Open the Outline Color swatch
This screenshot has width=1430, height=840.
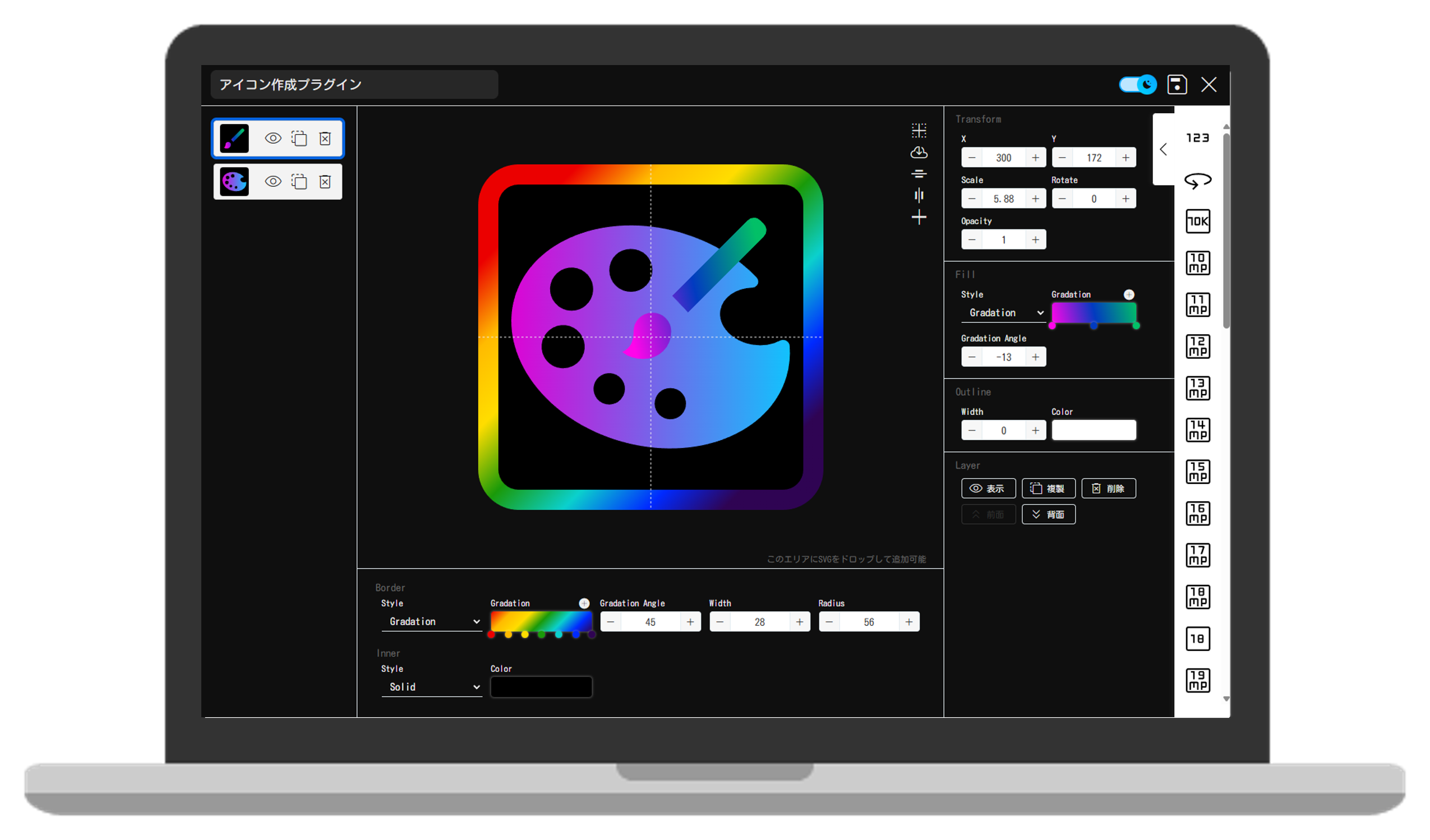click(x=1094, y=430)
